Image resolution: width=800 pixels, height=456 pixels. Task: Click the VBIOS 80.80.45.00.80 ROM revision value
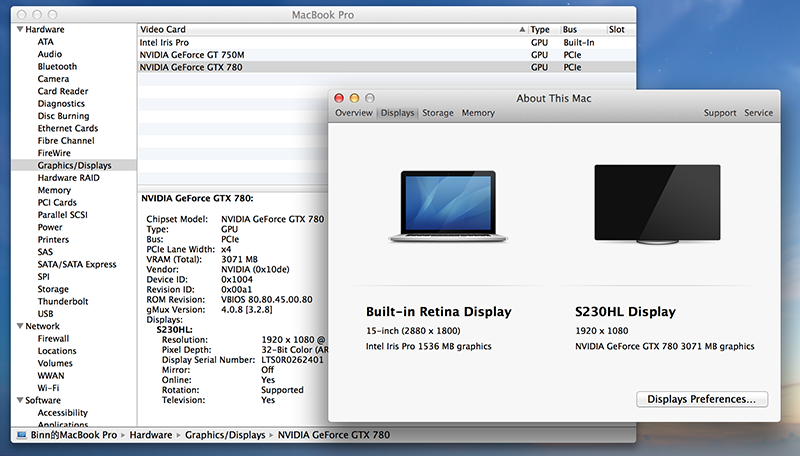point(267,299)
